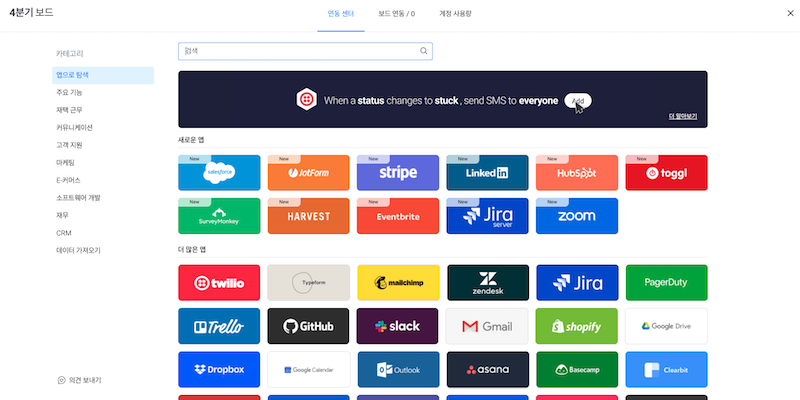The width and height of the screenshot is (800, 400).
Task: Select the Outlook integration tile
Action: [x=398, y=369]
